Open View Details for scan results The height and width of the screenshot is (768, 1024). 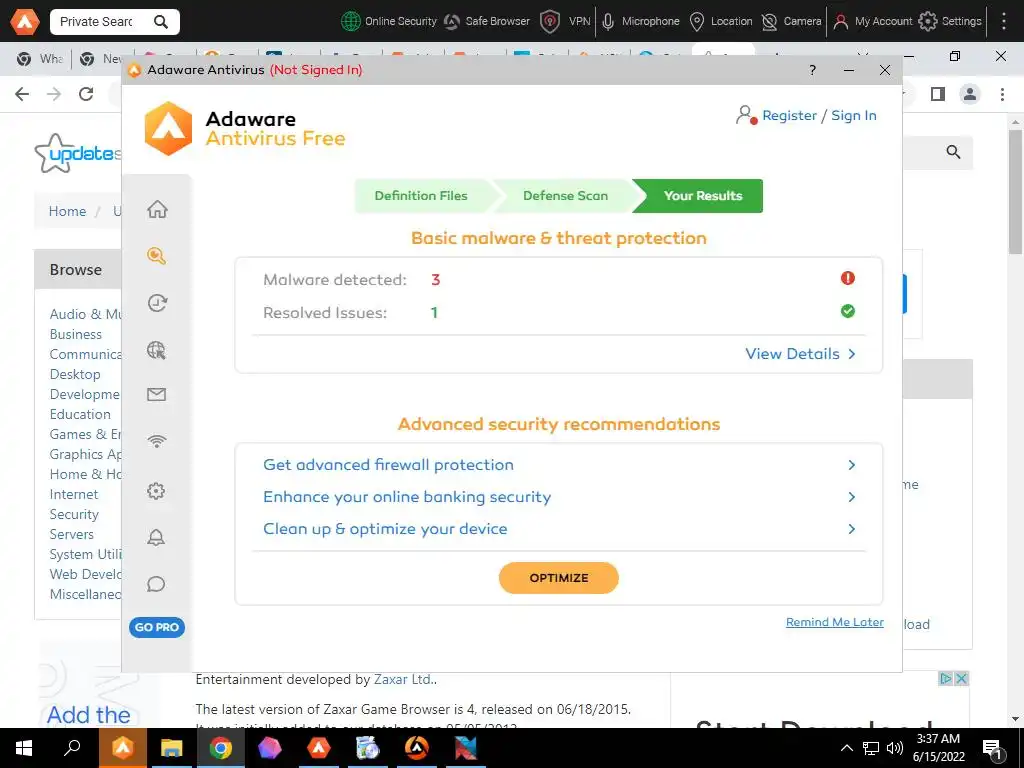tap(801, 354)
